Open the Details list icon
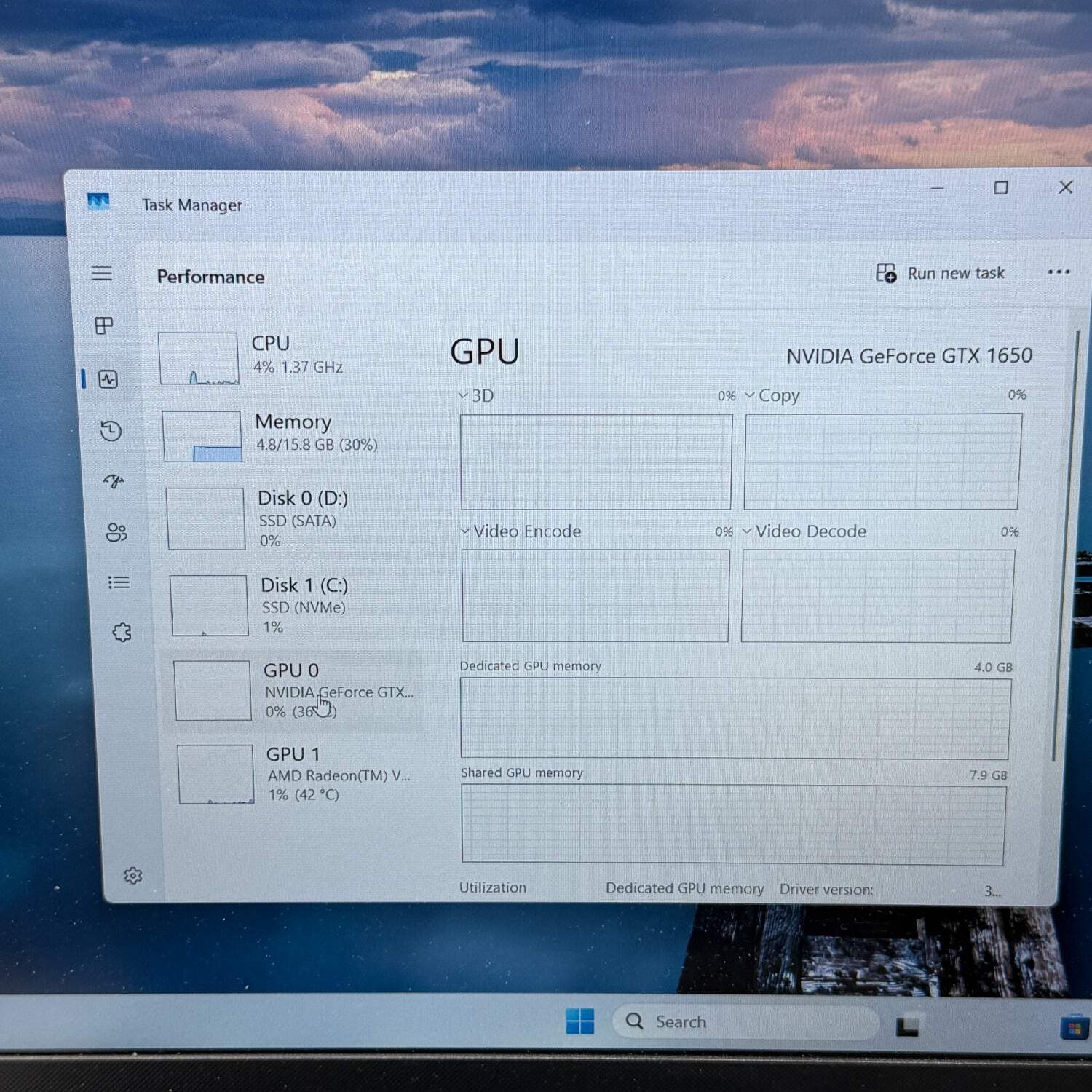Screen dimensions: 1092x1092 119,582
